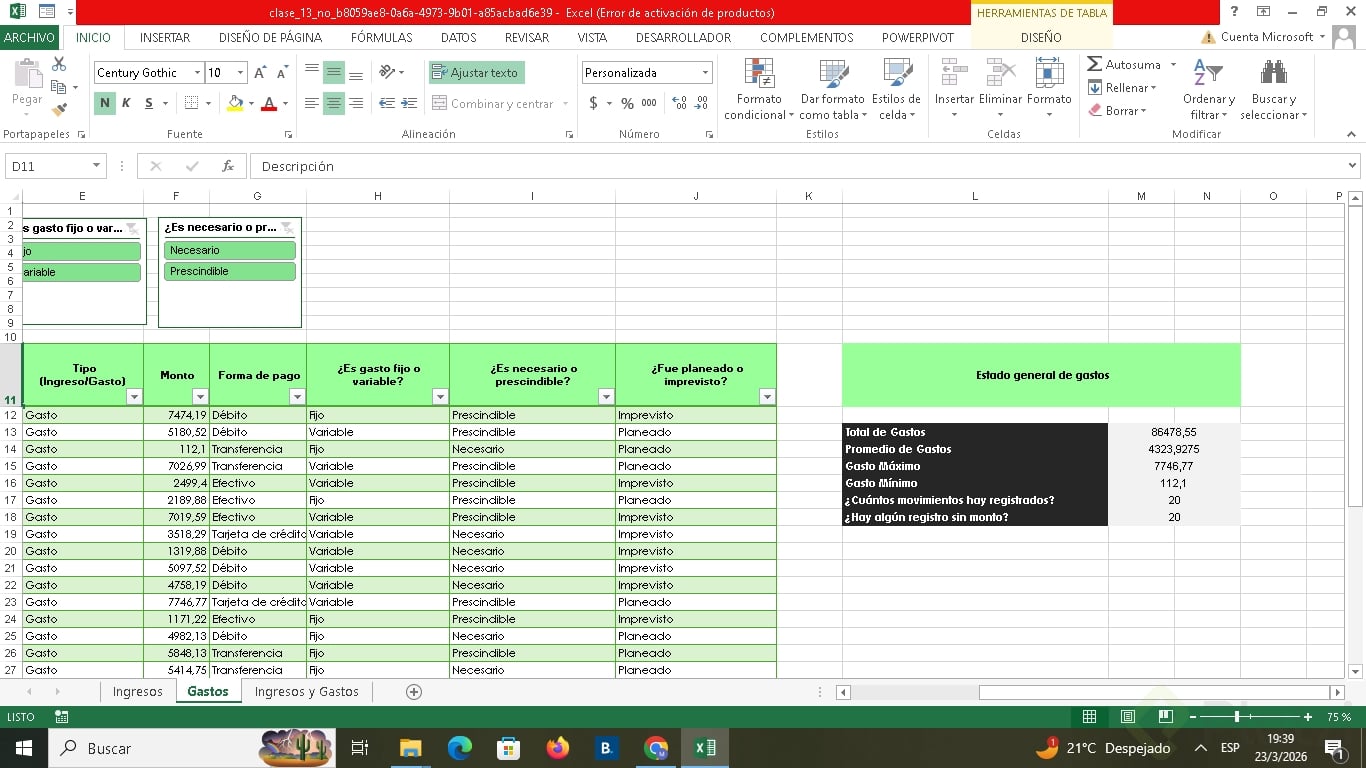Image resolution: width=1366 pixels, height=768 pixels.
Task: Click the Eliminar cells icon
Action: click(1000, 74)
